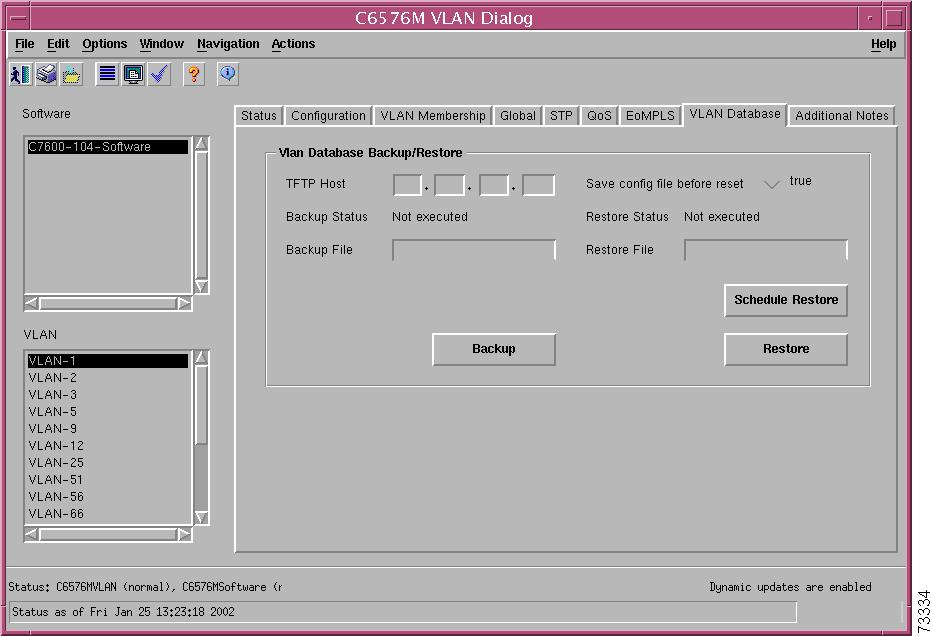Select VLAN-51 in the VLAN list
The width and height of the screenshot is (932, 636).
click(x=108, y=480)
